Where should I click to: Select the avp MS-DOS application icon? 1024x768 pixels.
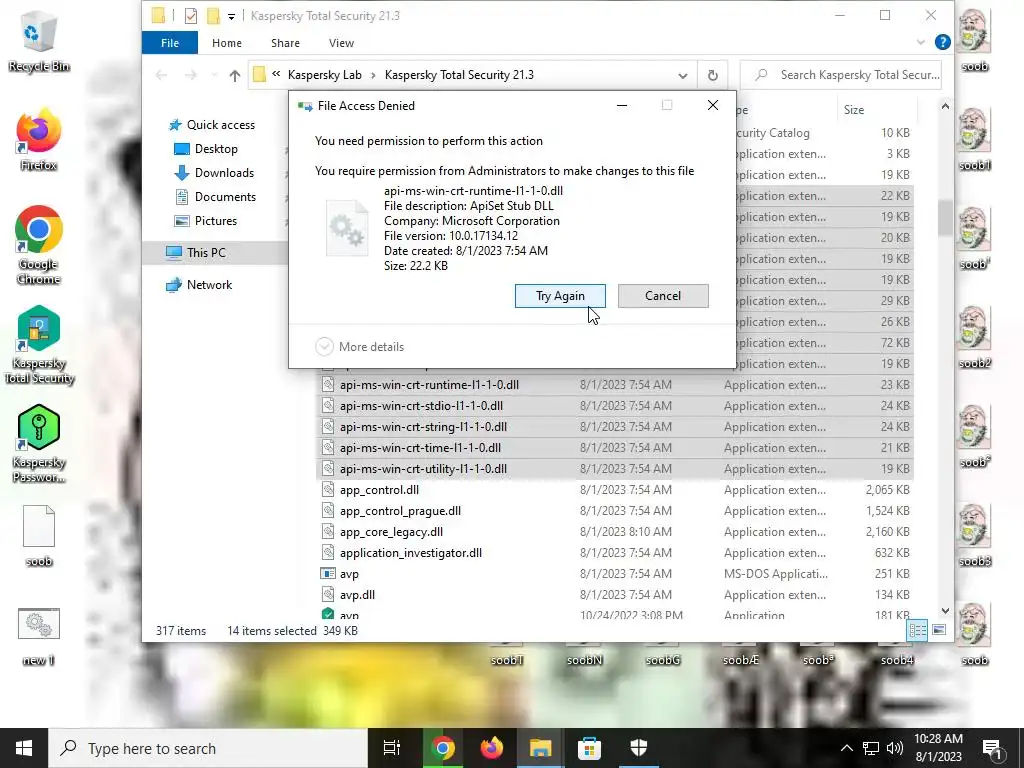328,573
